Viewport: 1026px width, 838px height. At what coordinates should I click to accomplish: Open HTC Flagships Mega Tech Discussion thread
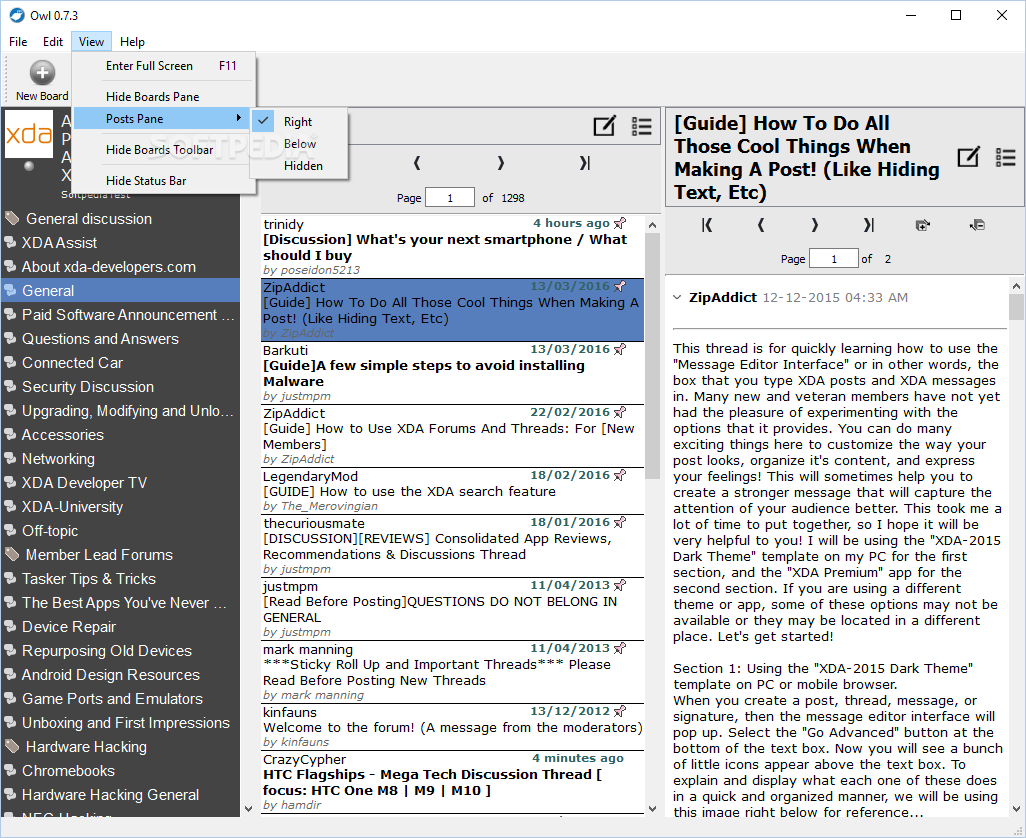click(x=452, y=782)
